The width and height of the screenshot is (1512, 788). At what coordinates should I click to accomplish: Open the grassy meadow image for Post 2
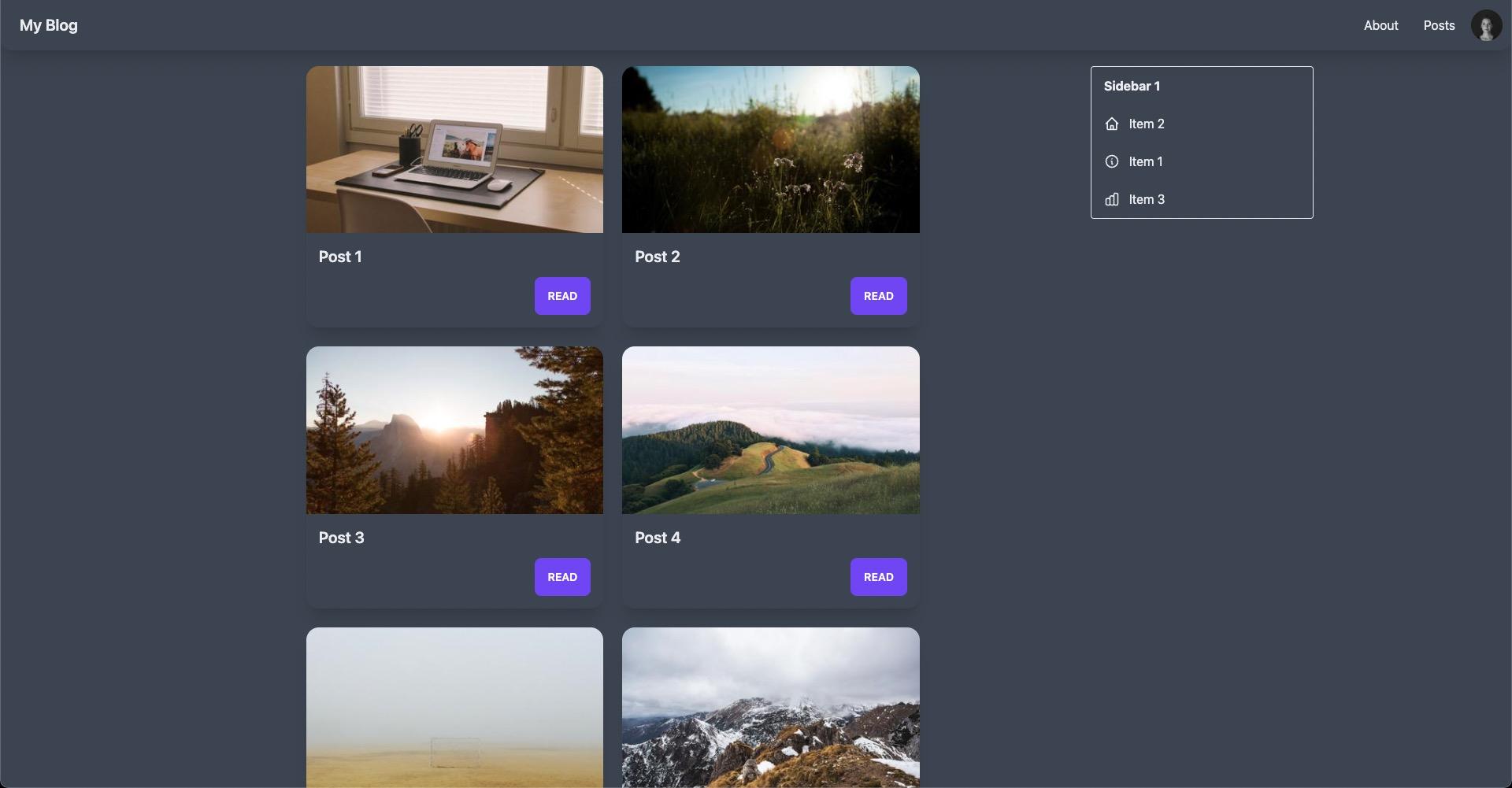click(x=770, y=150)
